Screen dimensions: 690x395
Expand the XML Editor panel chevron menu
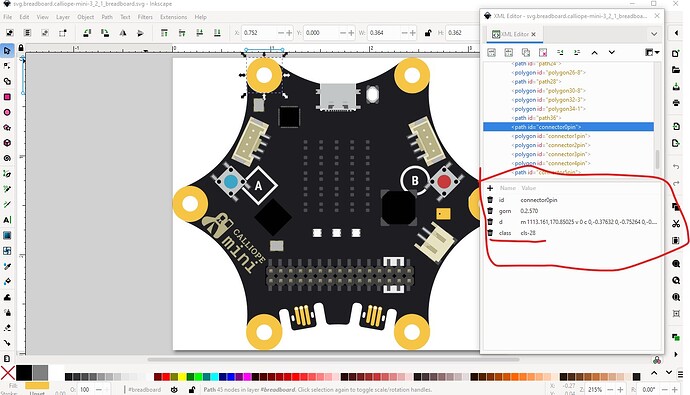coord(654,34)
